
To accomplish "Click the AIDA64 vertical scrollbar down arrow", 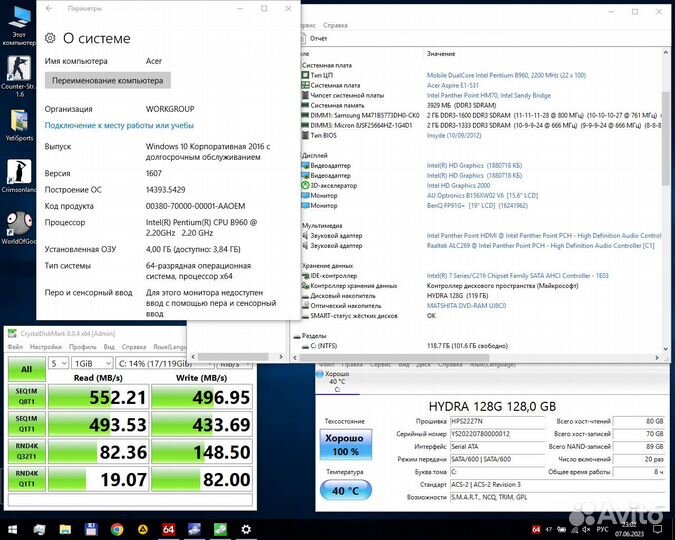I will [x=666, y=349].
